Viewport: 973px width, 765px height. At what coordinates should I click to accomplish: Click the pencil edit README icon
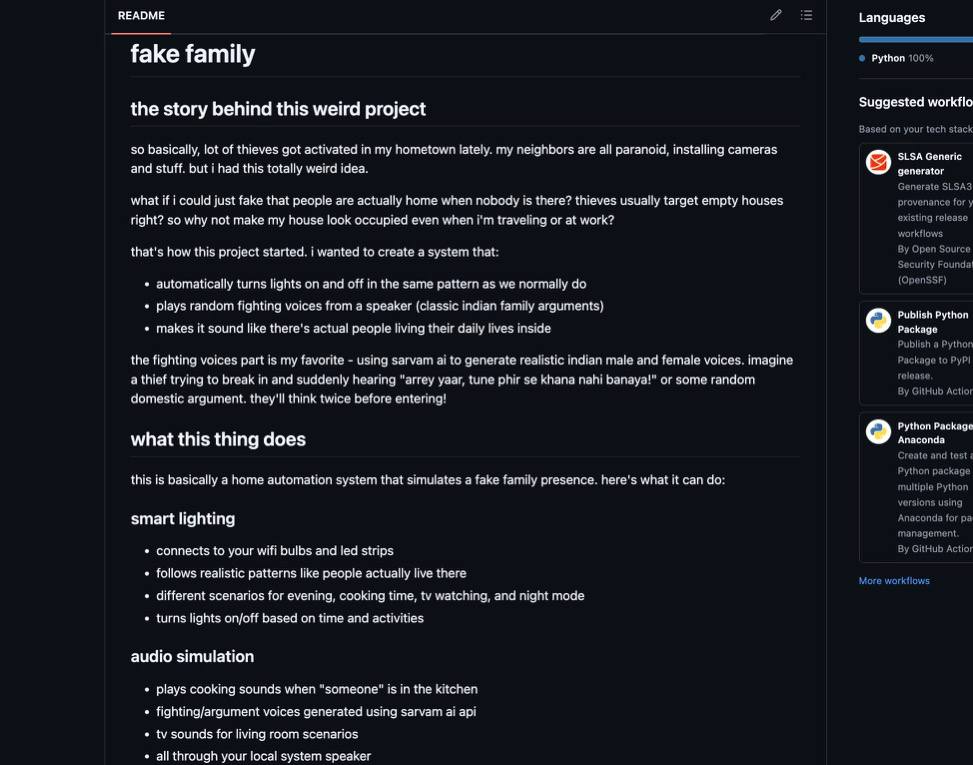point(776,15)
